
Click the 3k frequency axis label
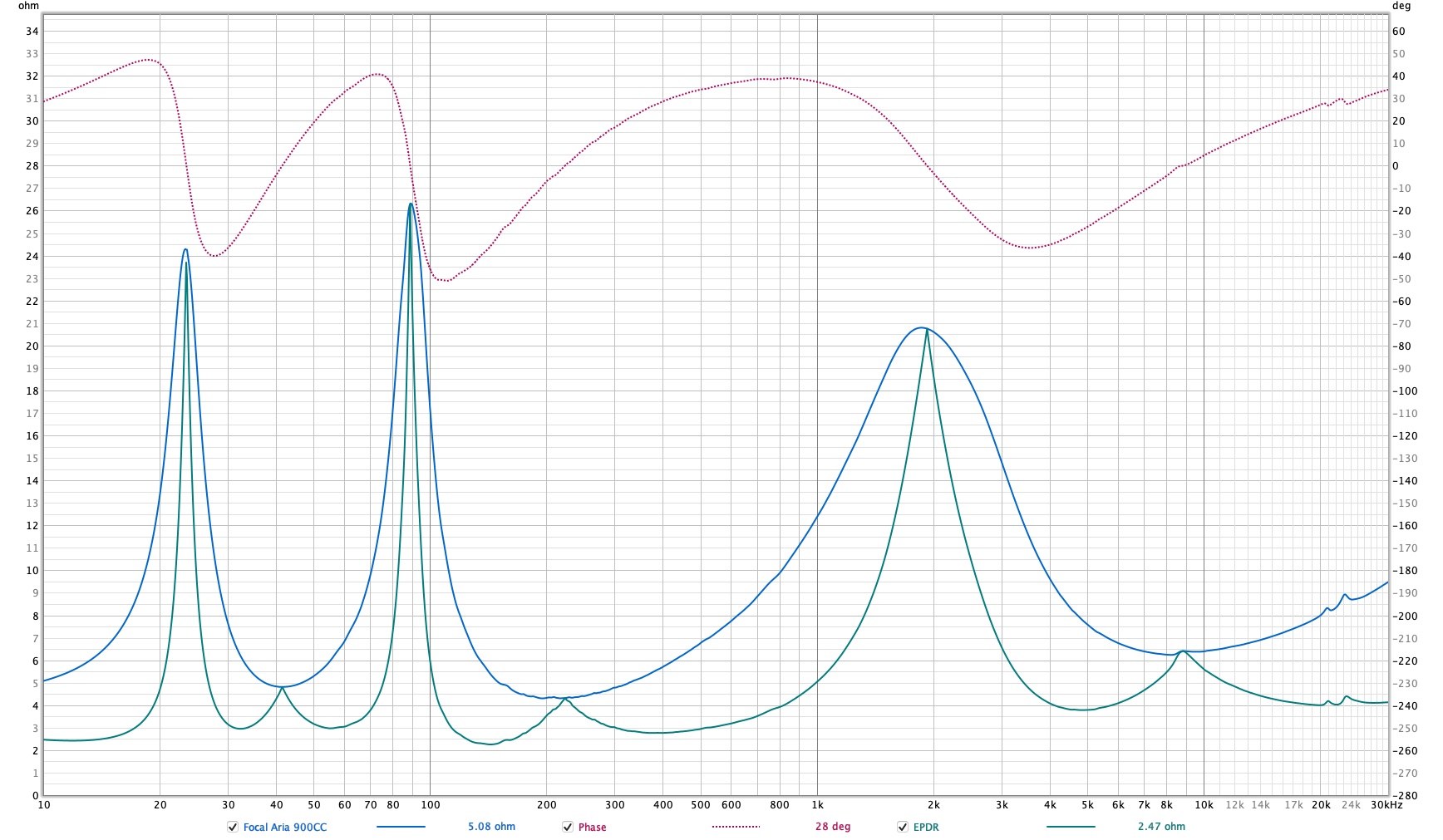pyautogui.click(x=1002, y=804)
